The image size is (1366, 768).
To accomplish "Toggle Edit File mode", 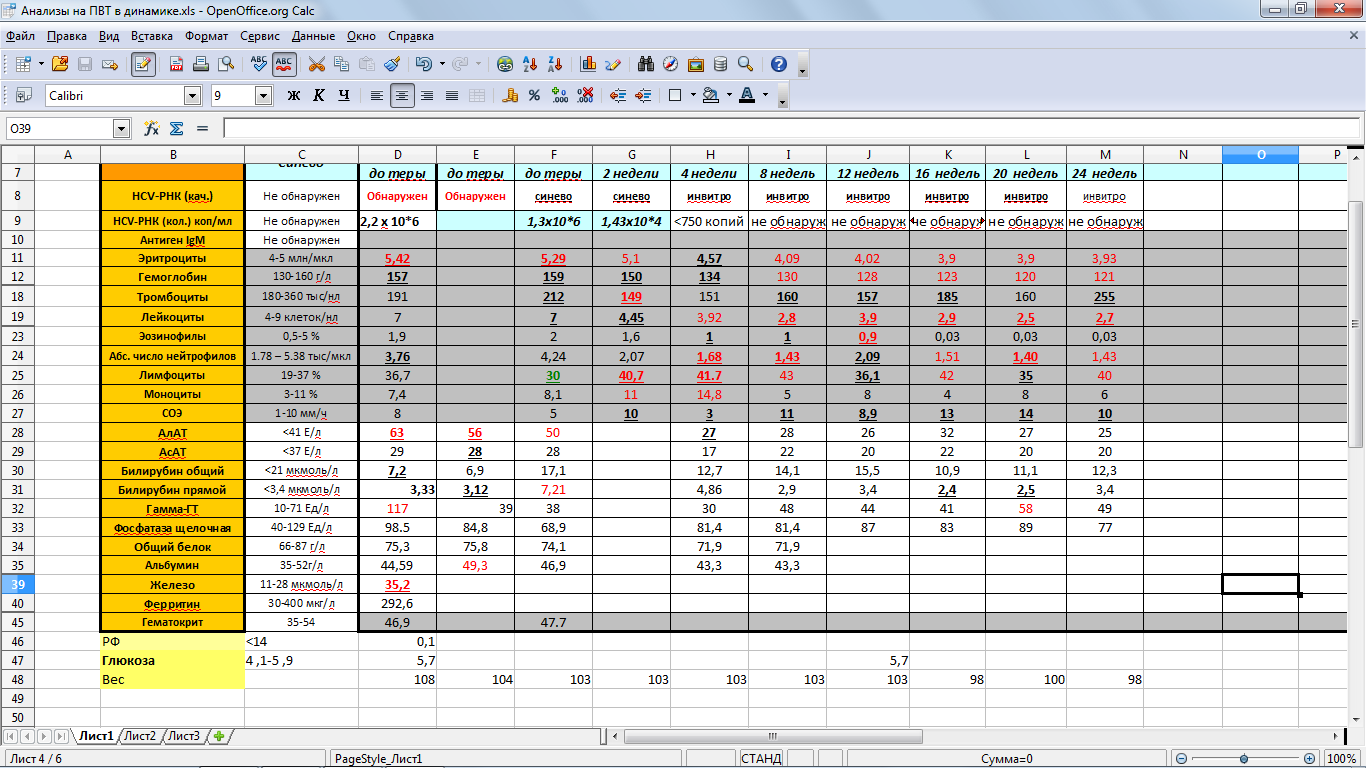I will pos(143,64).
